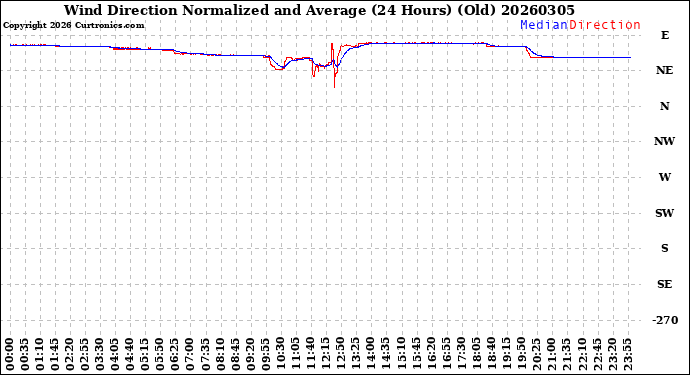Click the '14:35' time axis label
690x375 pixels.
tap(386, 355)
